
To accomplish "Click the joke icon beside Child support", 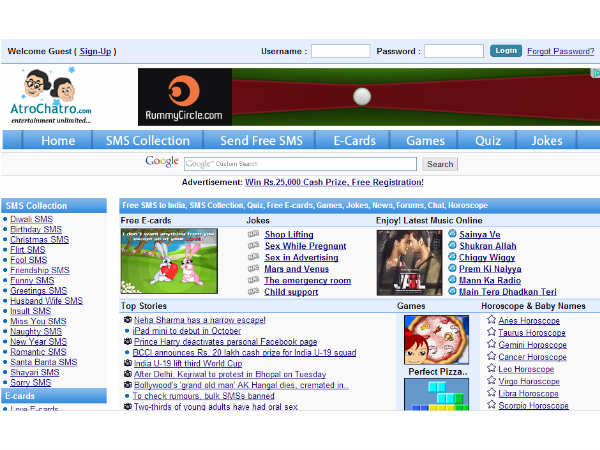I will (x=253, y=292).
